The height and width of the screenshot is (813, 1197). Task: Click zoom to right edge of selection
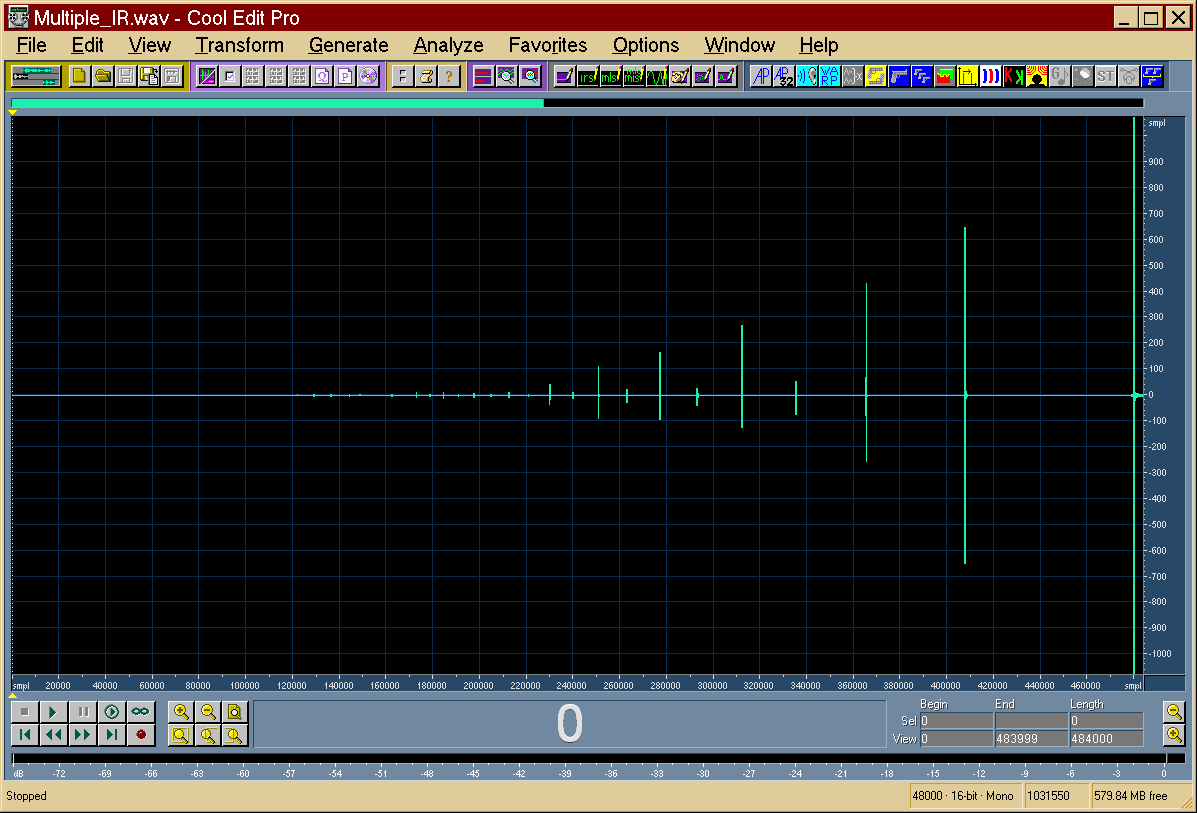point(234,734)
